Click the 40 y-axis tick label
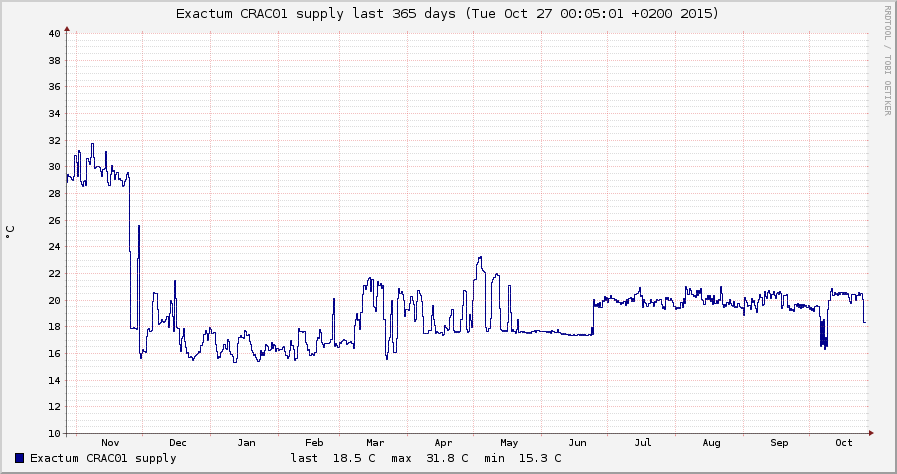The height and width of the screenshot is (474, 897). (x=54, y=33)
